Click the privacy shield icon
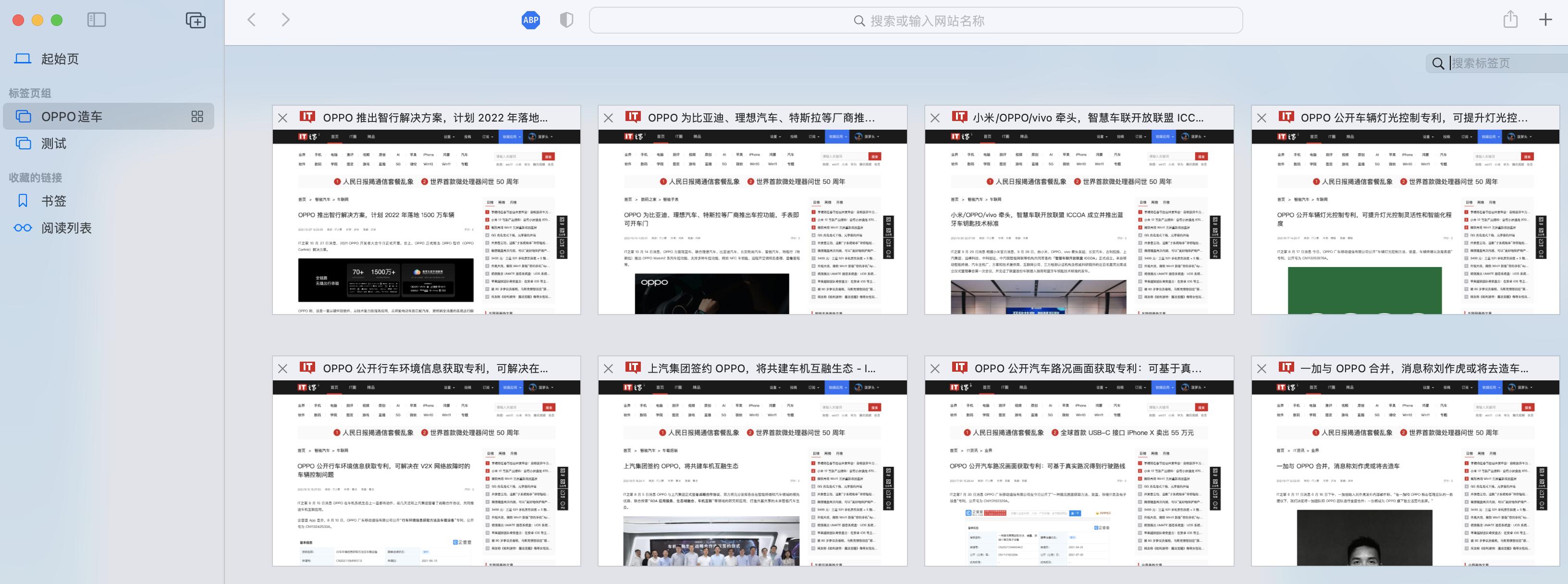The height and width of the screenshot is (584, 1568). (x=566, y=20)
